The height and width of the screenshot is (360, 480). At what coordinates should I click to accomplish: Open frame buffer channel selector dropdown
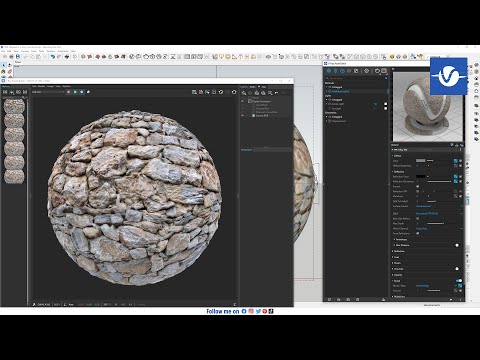click(x=48, y=92)
